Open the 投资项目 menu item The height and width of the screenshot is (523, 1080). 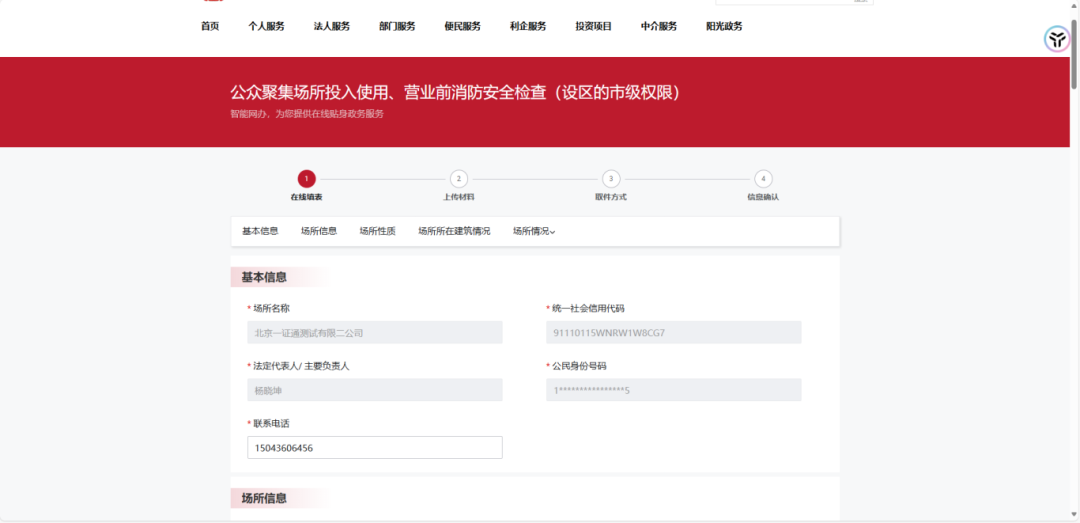593,26
